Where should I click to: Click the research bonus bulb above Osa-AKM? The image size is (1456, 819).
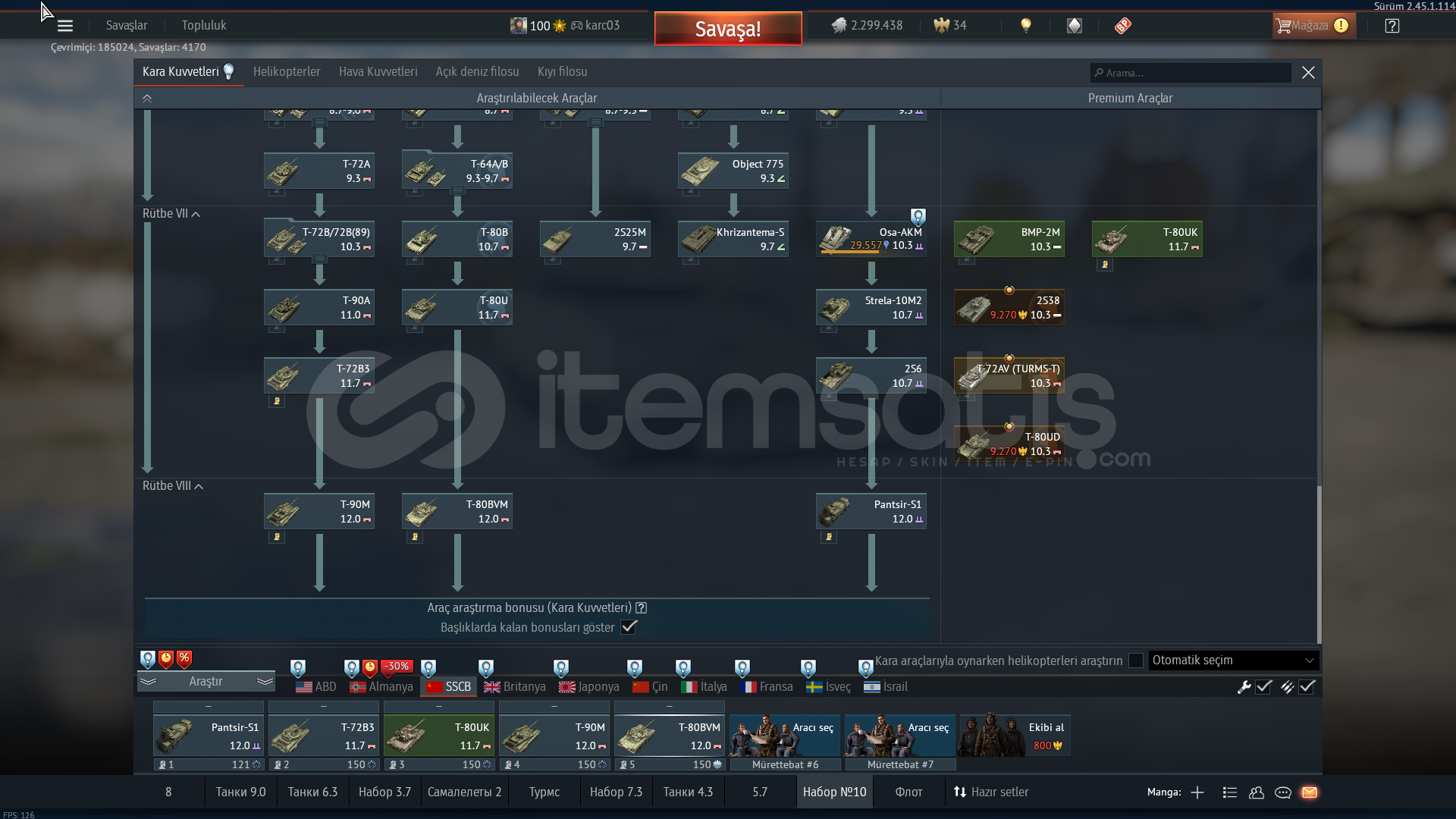[x=918, y=217]
